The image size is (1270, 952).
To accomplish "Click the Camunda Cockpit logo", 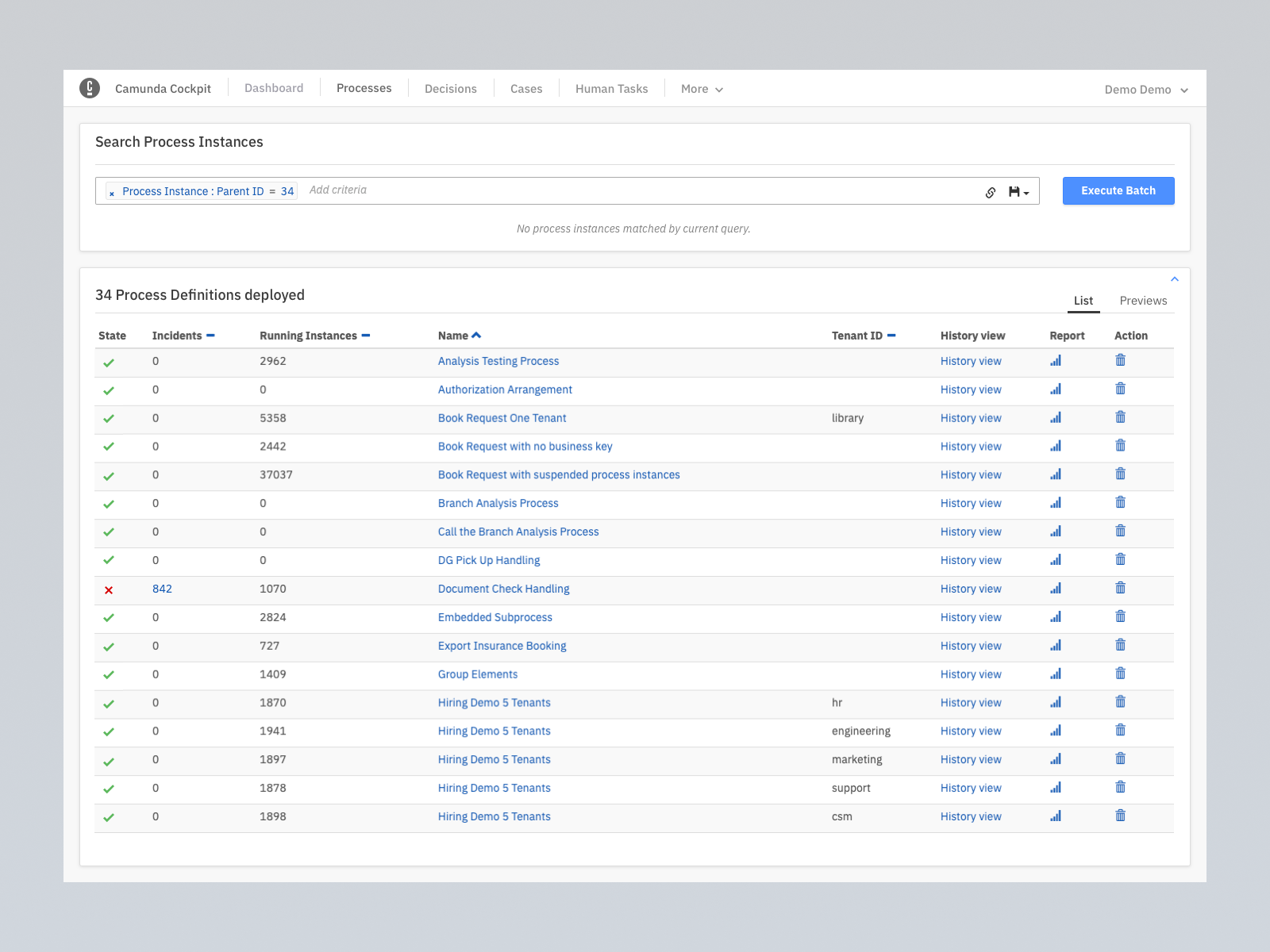I will click(x=90, y=88).
